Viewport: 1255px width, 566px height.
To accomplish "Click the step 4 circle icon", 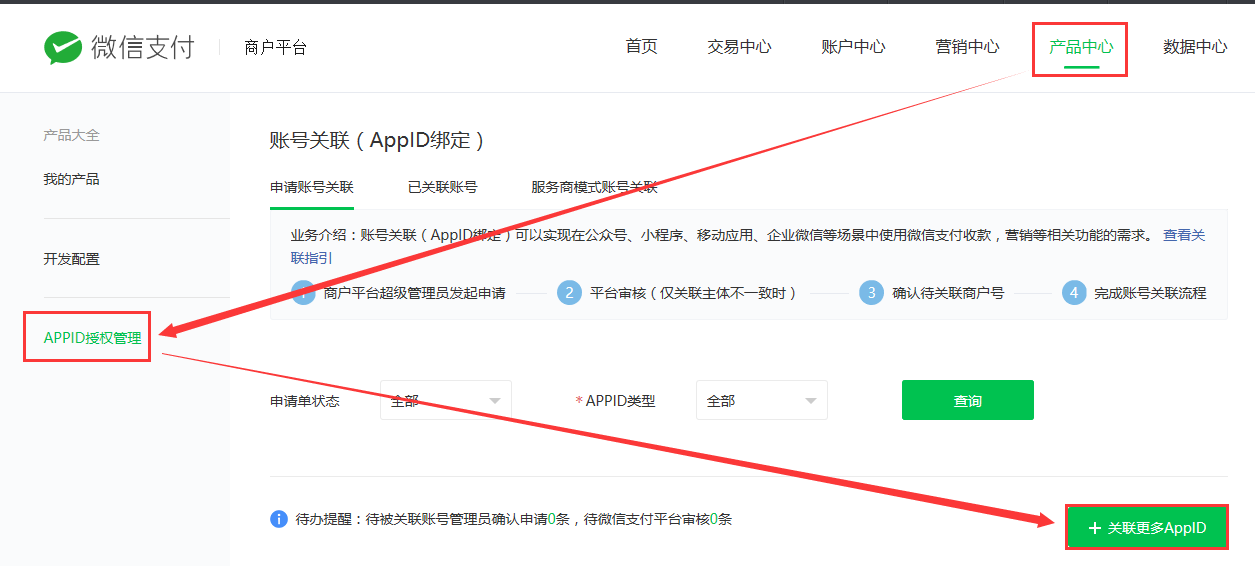I will 1074,293.
